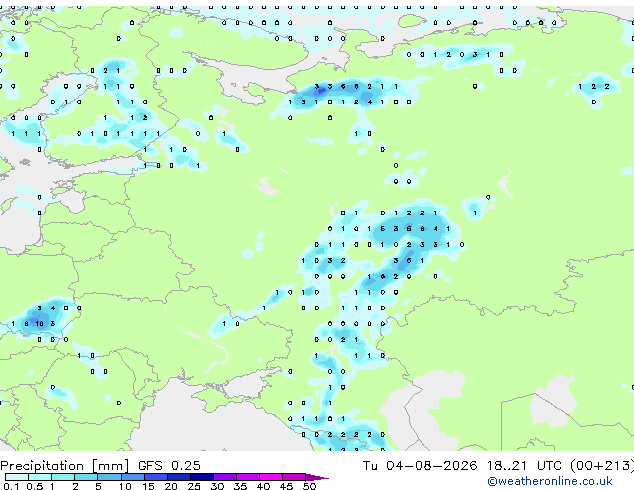Viewport: 634px width, 490px height.
Task: Click the "Precipitation [mm]" title text
Action: (65, 466)
